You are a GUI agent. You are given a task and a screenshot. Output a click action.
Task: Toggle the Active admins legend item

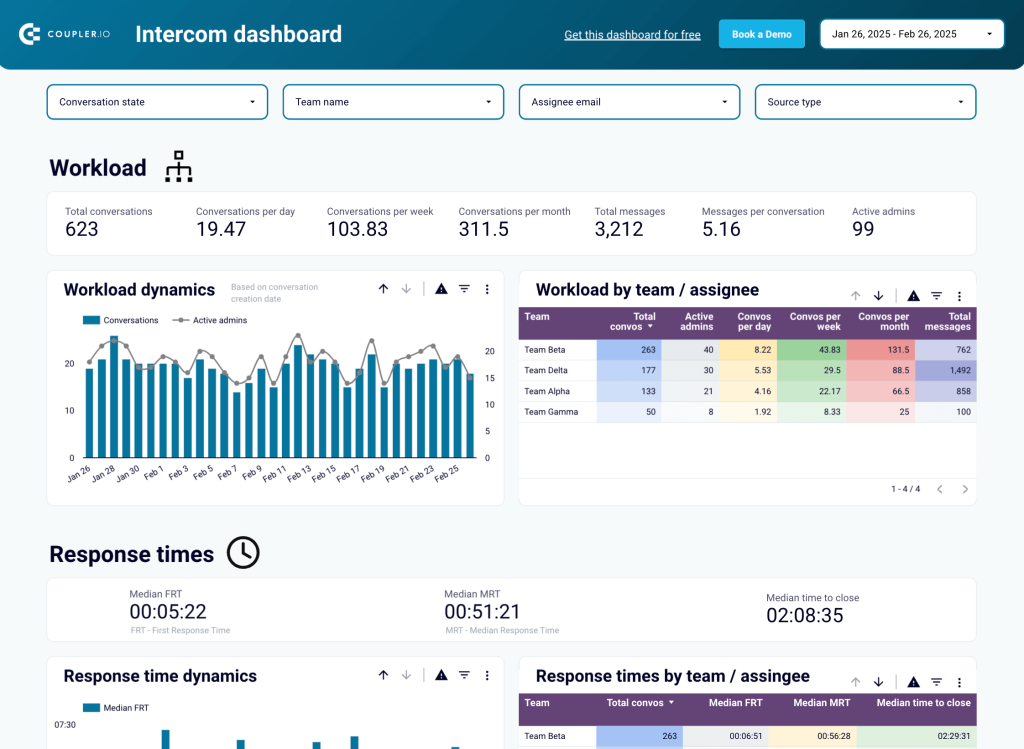210,320
